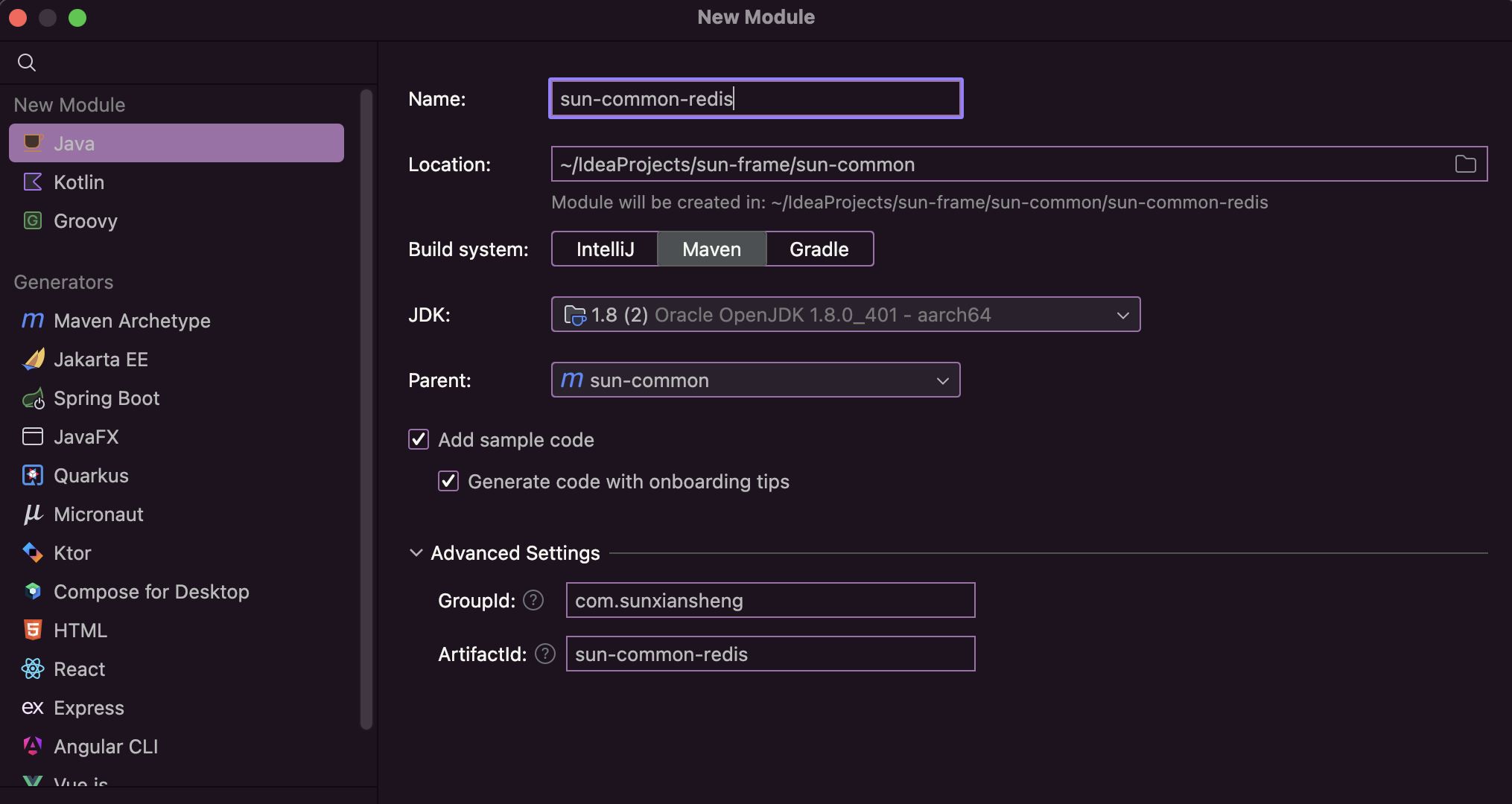The image size is (1512, 804).
Task: Click the Quarkus generator icon
Action: tap(33, 476)
